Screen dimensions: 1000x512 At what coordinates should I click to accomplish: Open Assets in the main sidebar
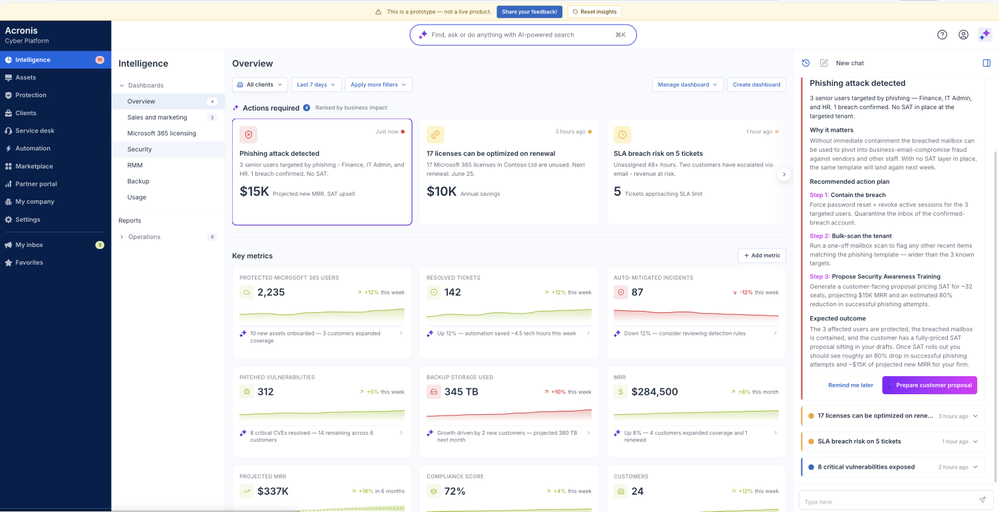click(x=55, y=77)
